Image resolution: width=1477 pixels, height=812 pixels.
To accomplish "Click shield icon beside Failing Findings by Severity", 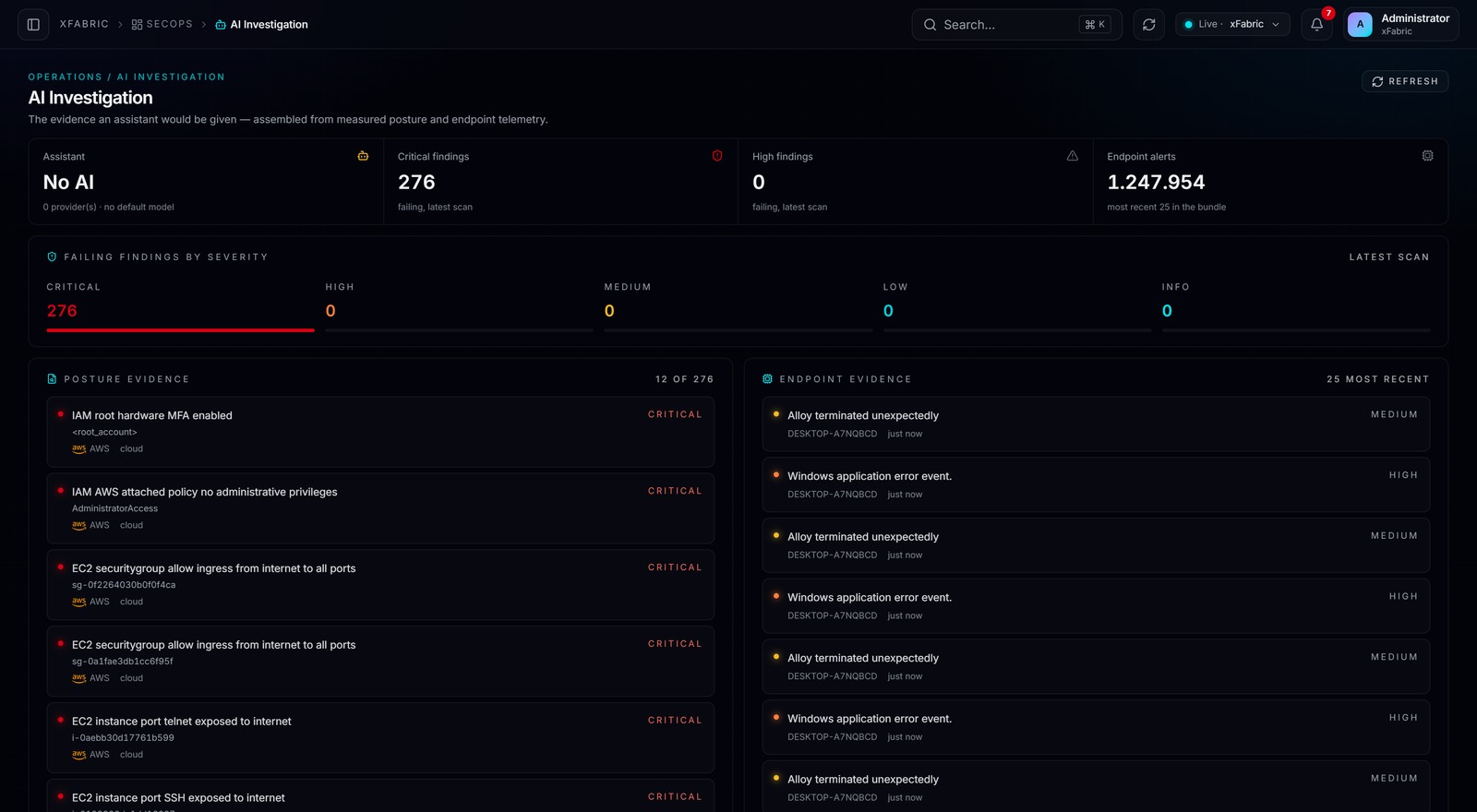I will (x=52, y=257).
